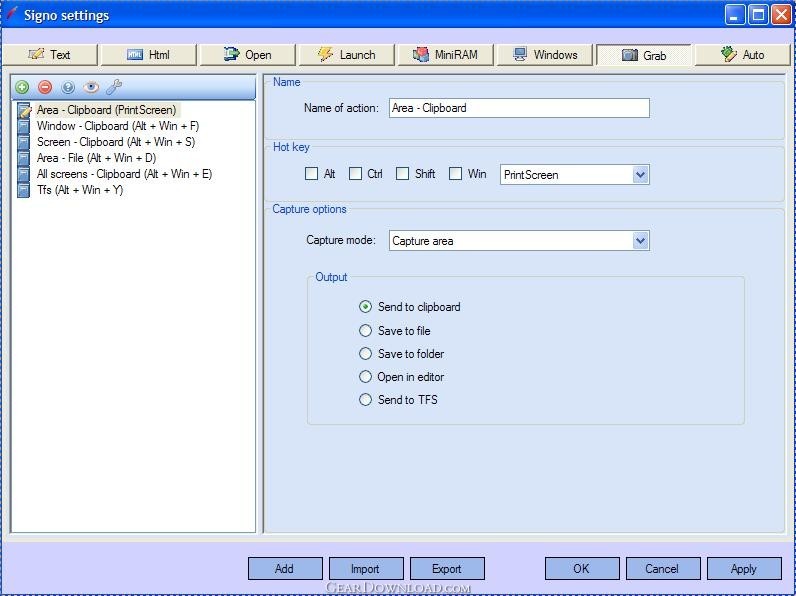Click the green add action icon
Screen dimensions: 796x596
click(x=22, y=87)
